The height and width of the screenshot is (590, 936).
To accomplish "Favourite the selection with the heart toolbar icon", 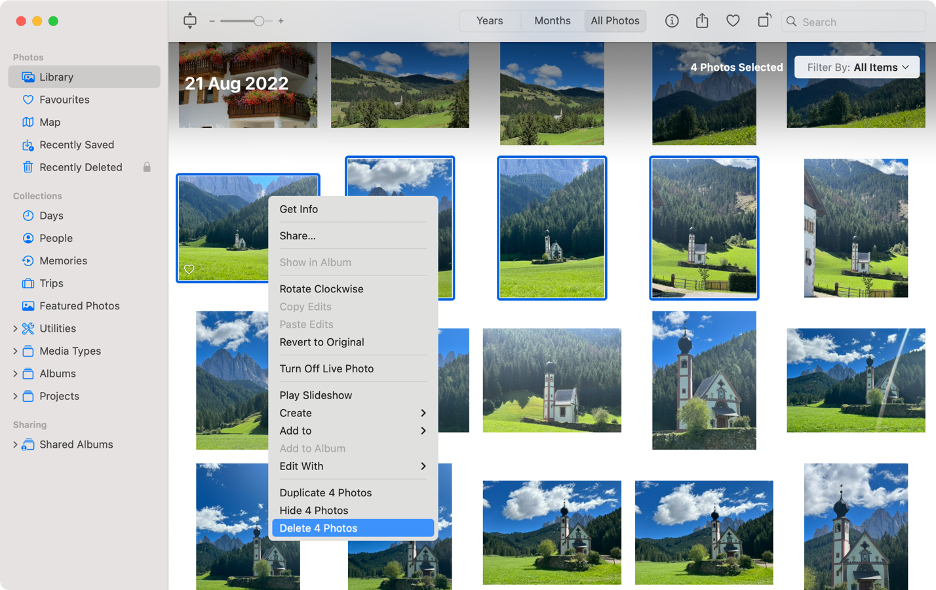I will click(733, 20).
